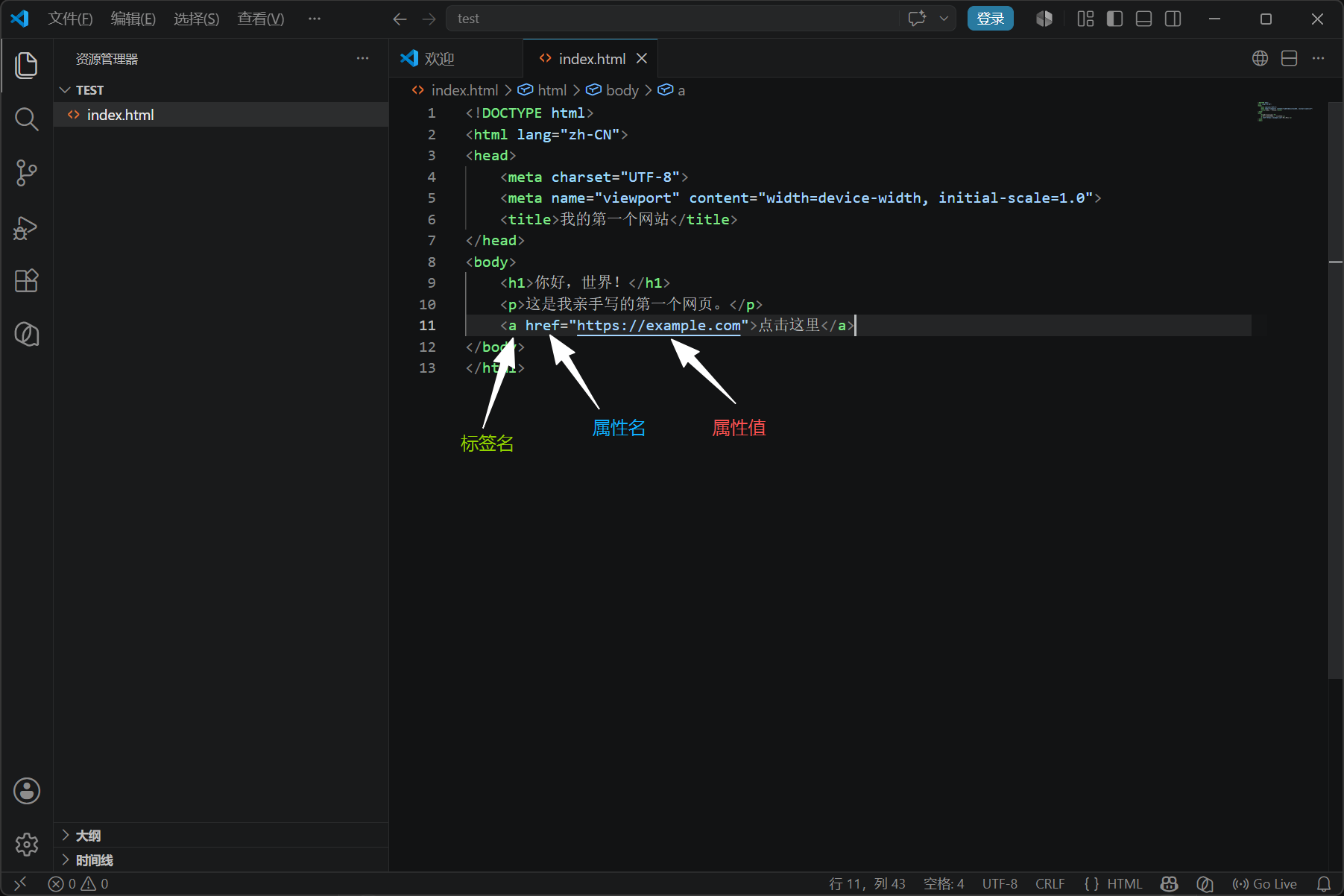Screen dimensions: 1344x896
Task: Go back with the left arrow
Action: [400, 19]
